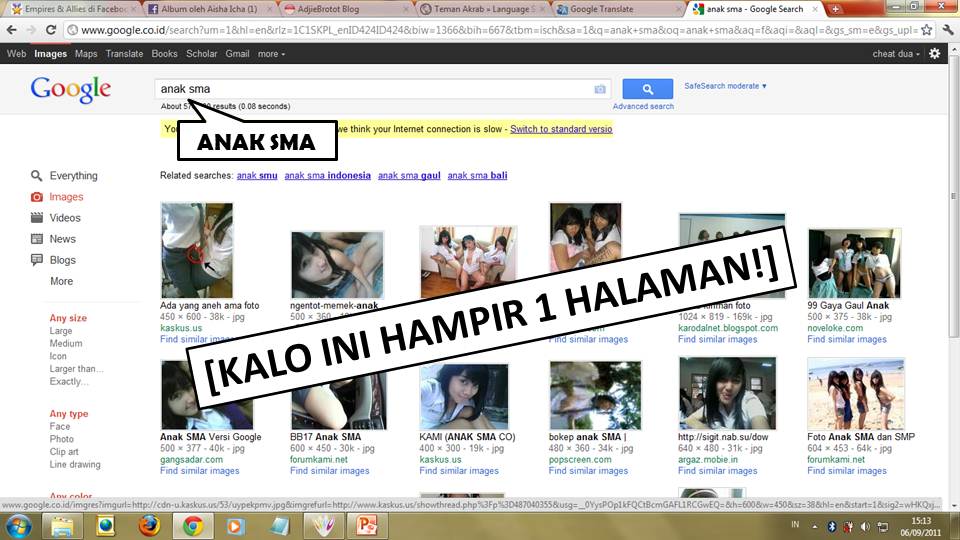Open a new browser tab
This screenshot has width=960, height=540.
point(835,9)
